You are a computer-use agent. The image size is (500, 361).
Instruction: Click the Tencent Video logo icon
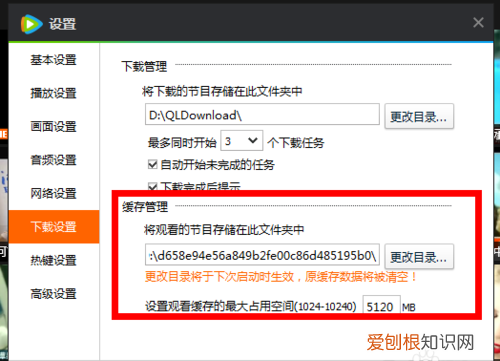[x=32, y=24]
